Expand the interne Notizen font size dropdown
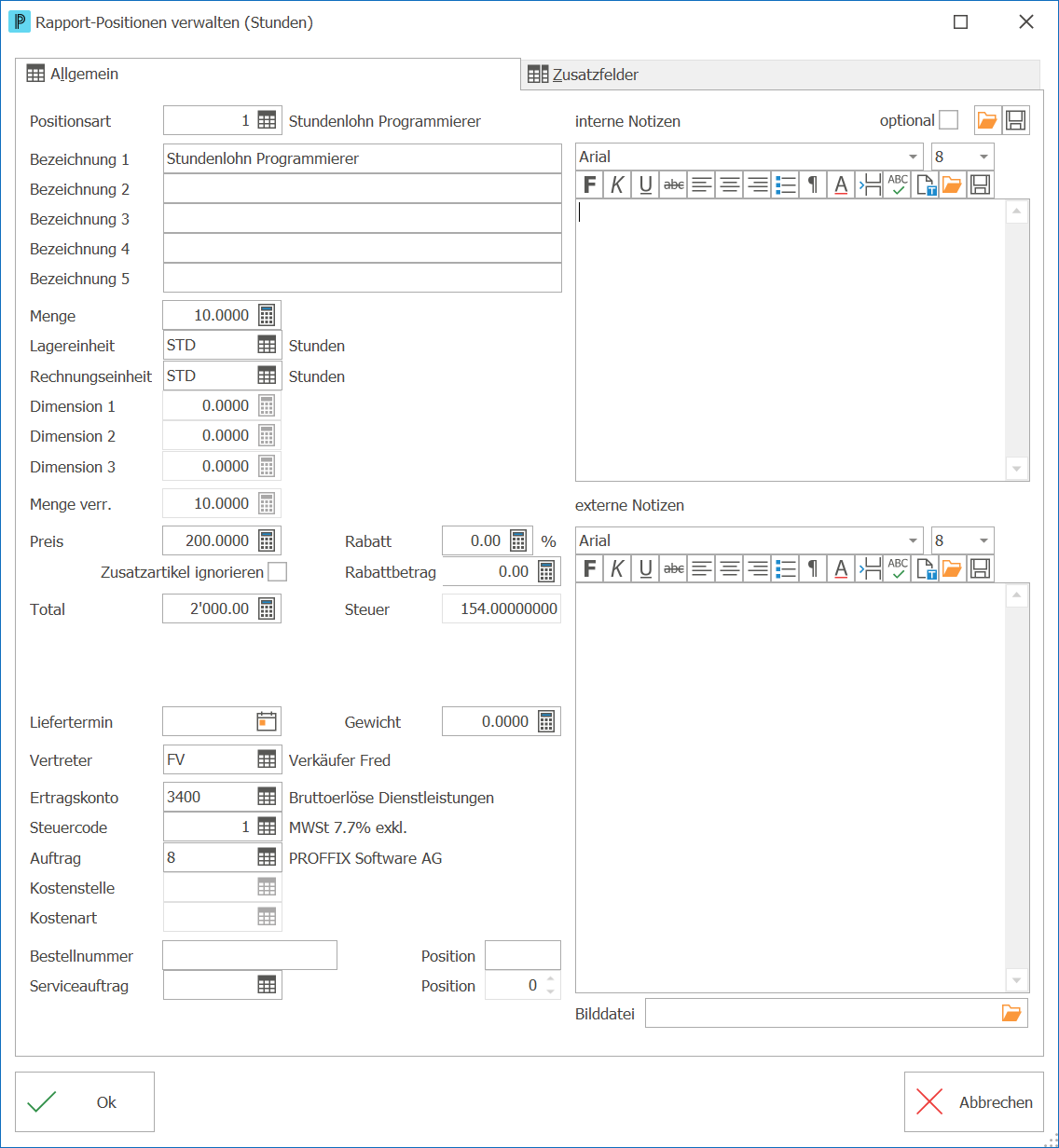This screenshot has width=1059, height=1148. click(x=983, y=157)
